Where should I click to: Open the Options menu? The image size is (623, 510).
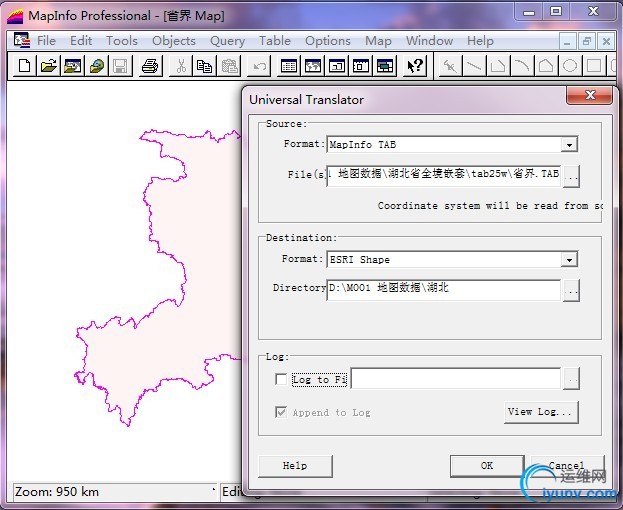tap(328, 41)
